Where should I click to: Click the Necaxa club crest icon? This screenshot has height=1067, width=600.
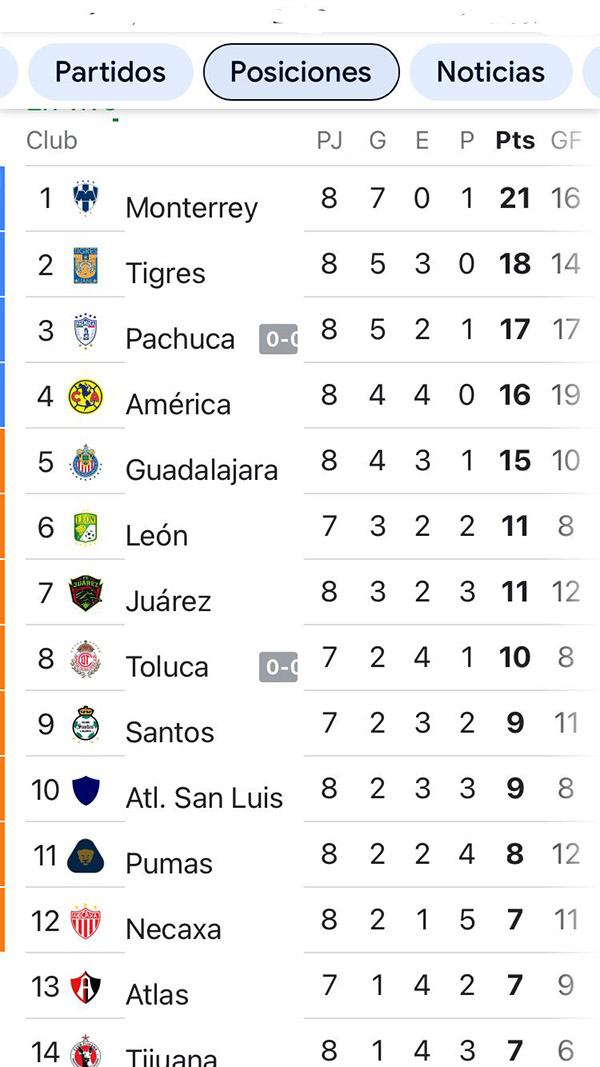point(86,922)
